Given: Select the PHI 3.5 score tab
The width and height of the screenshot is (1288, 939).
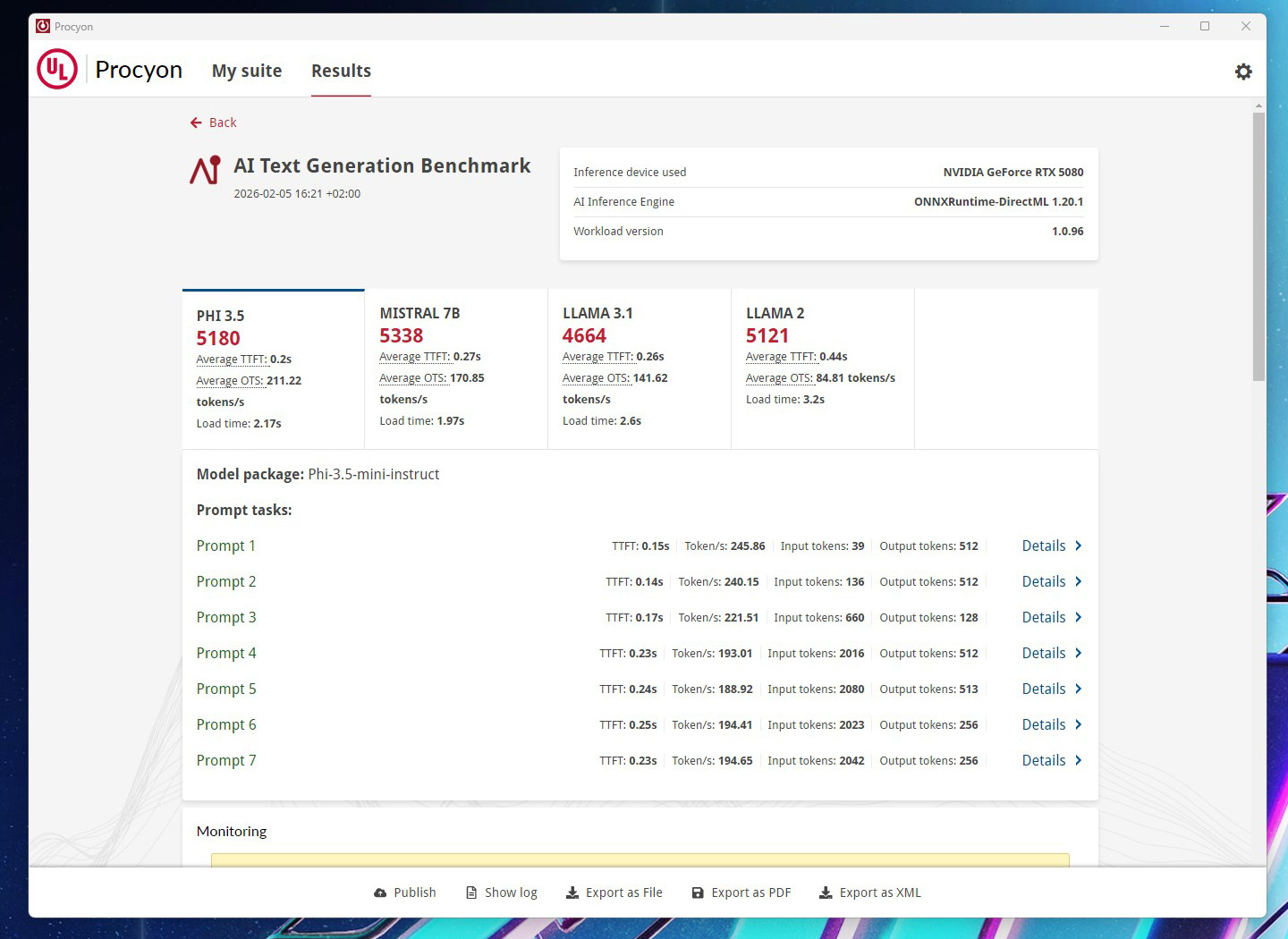Looking at the screenshot, I should point(273,368).
